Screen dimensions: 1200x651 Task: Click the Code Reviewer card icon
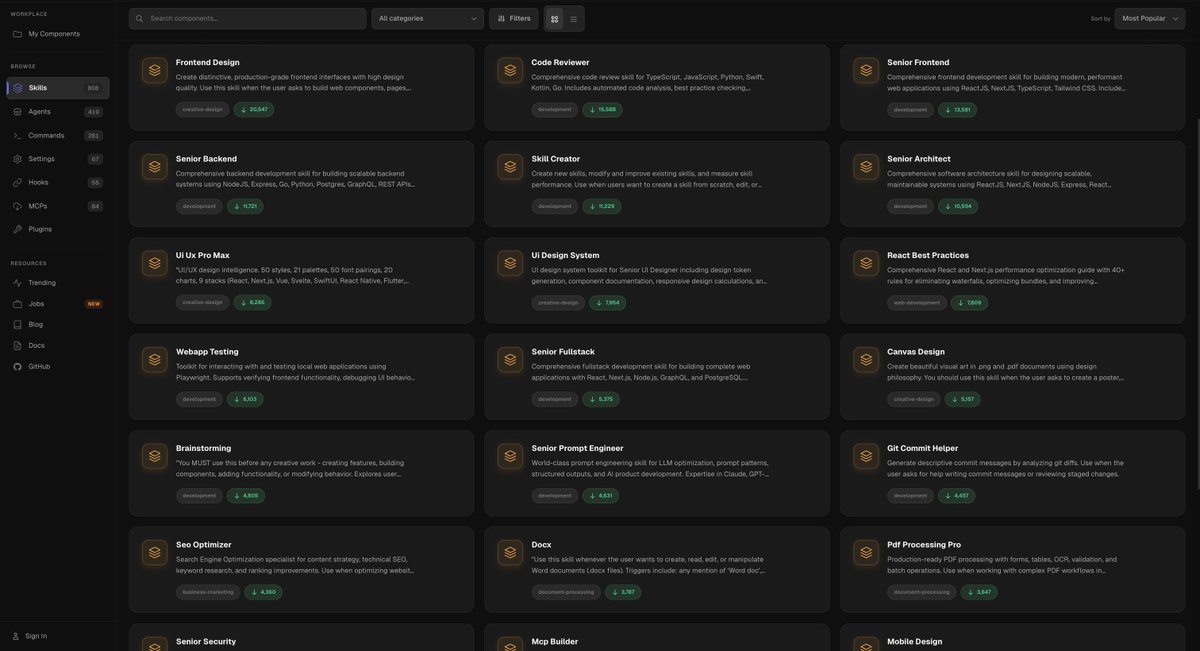(510, 70)
